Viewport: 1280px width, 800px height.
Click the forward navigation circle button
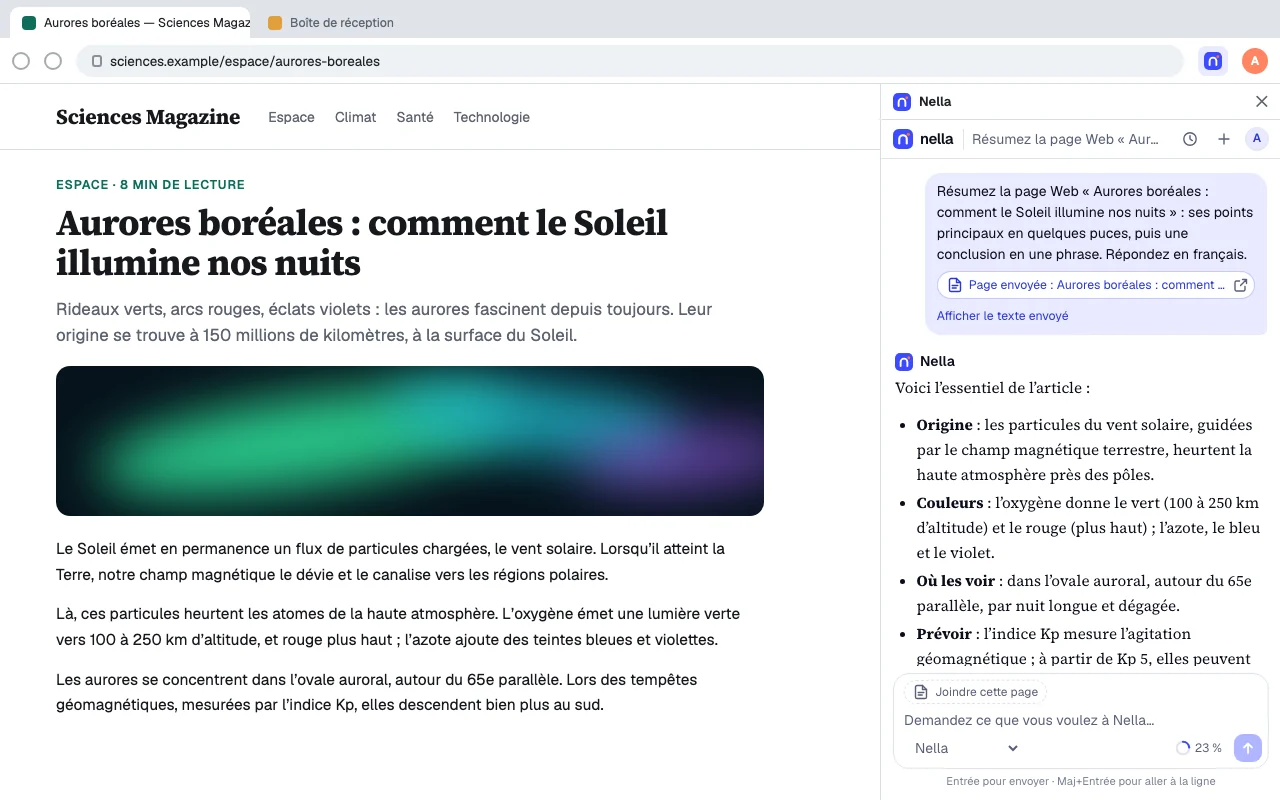(x=53, y=61)
